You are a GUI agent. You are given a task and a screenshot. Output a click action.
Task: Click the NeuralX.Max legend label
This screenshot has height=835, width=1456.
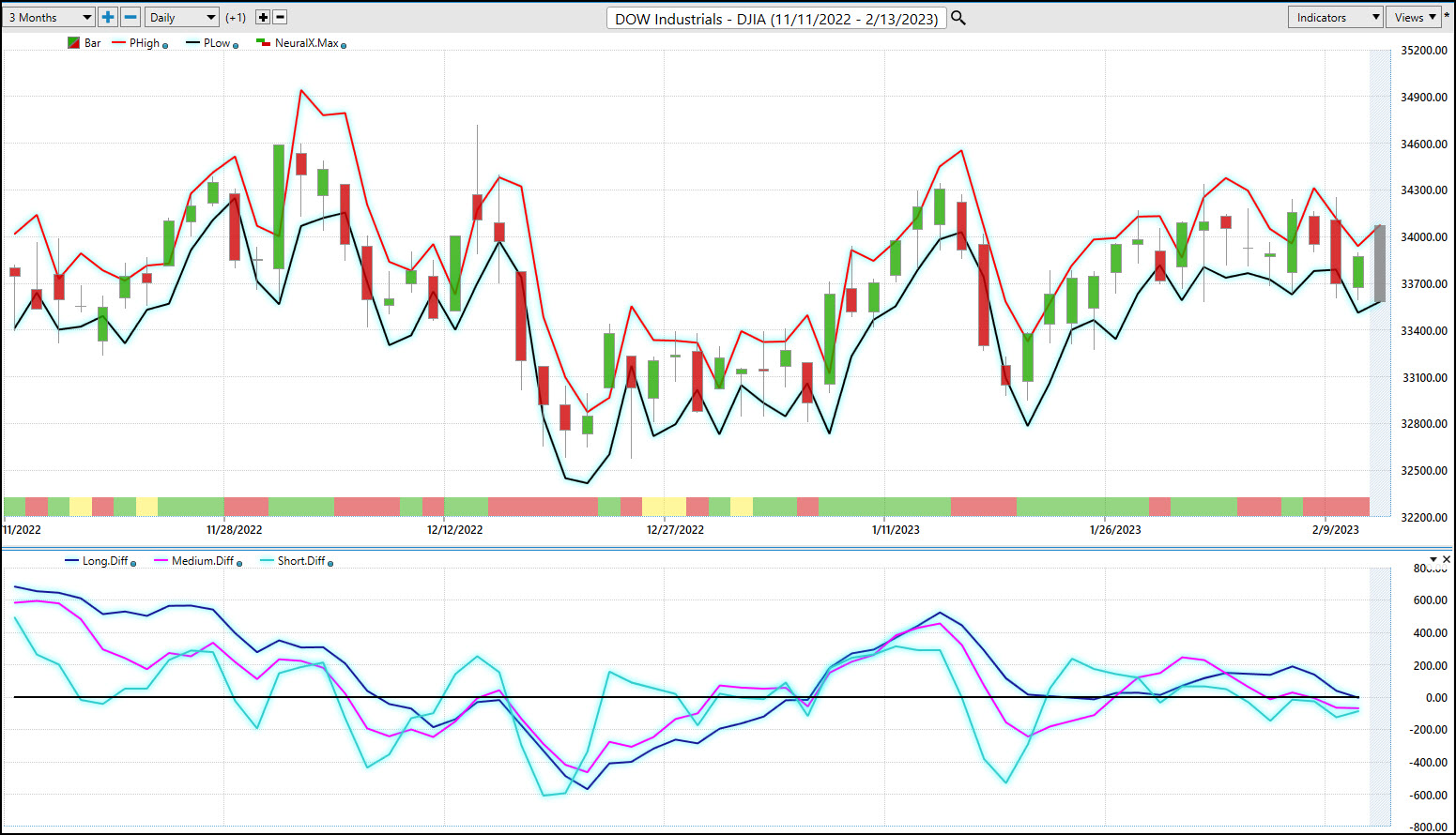(x=307, y=43)
